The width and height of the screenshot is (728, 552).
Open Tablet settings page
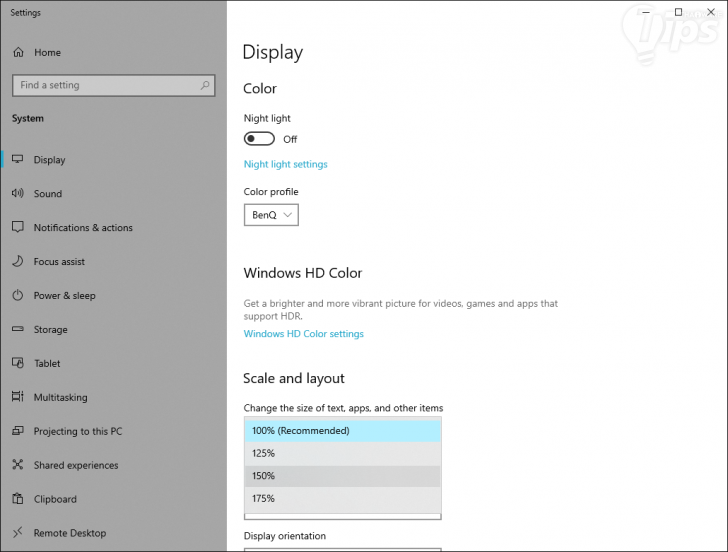[x=47, y=364]
